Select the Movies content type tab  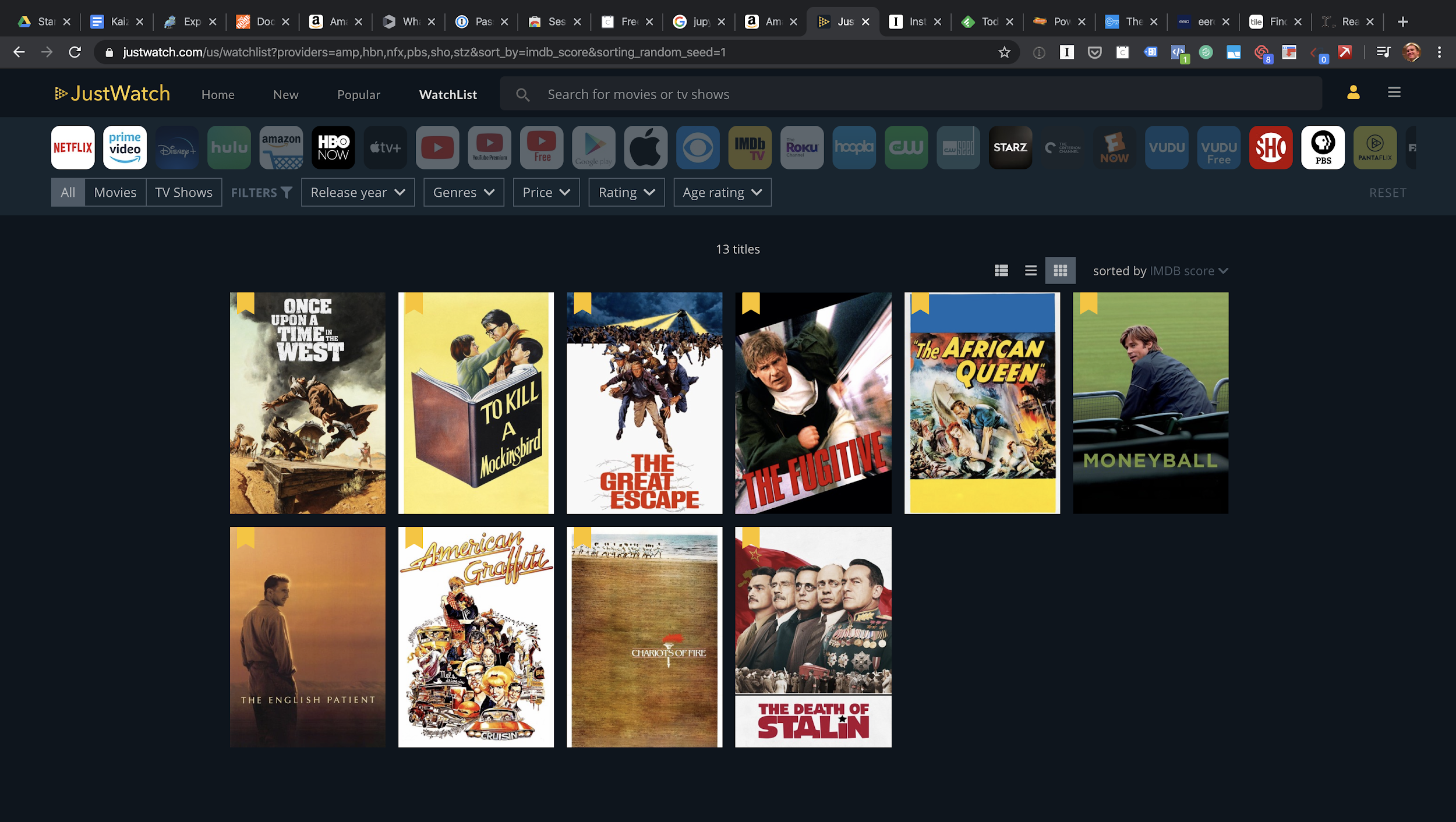[x=115, y=192]
